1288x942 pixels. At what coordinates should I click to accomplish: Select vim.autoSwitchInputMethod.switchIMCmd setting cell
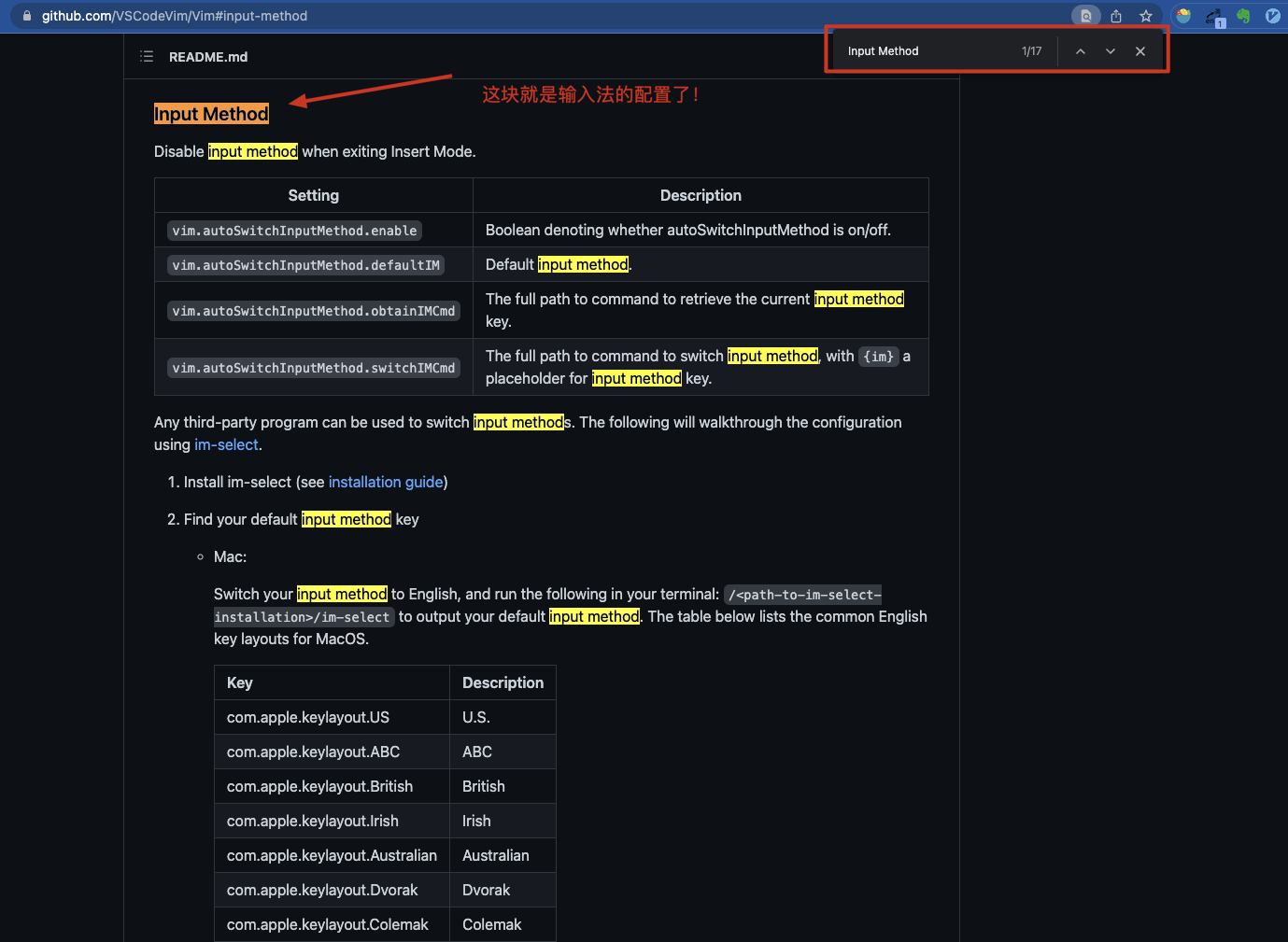pos(314,368)
